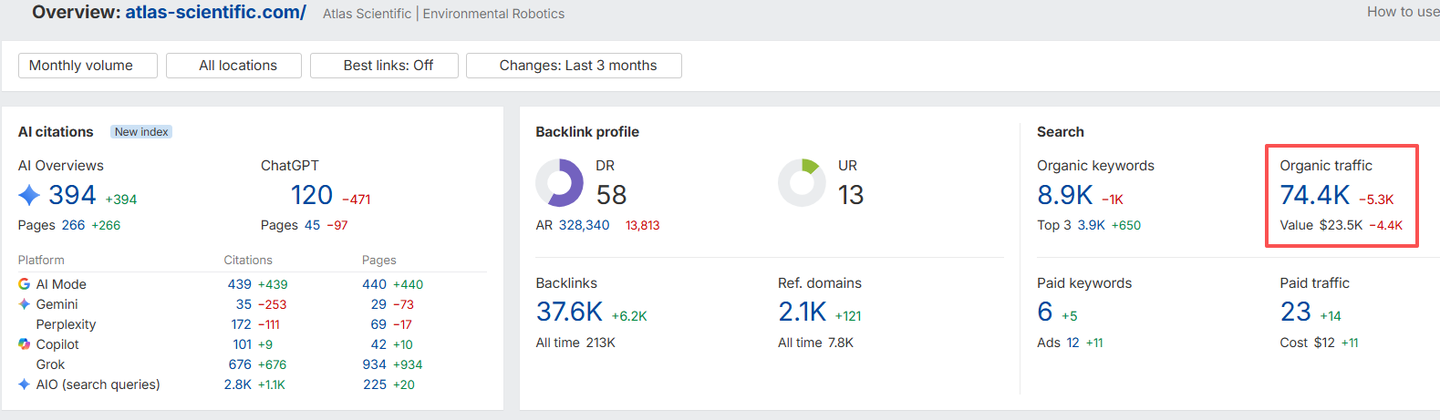Click AIO search queries citations 2.8K
The height and width of the screenshot is (420, 1440).
click(x=238, y=384)
